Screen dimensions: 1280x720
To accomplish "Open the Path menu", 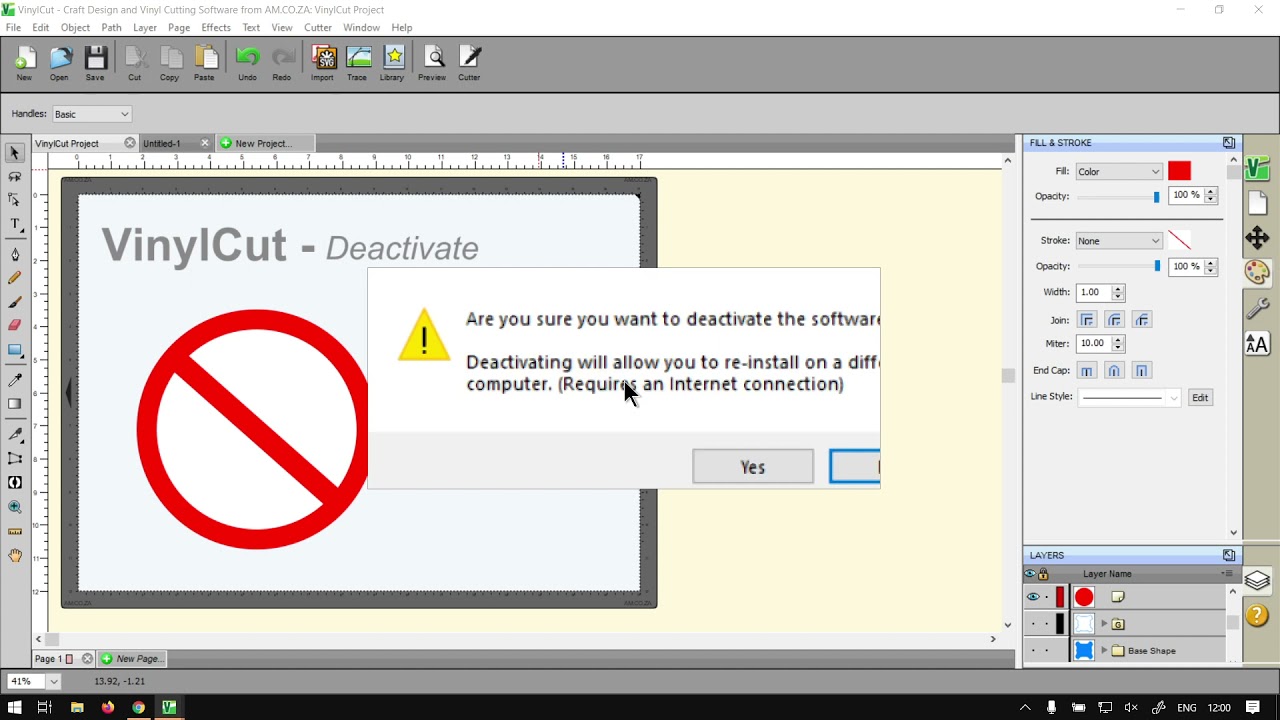I will [111, 27].
